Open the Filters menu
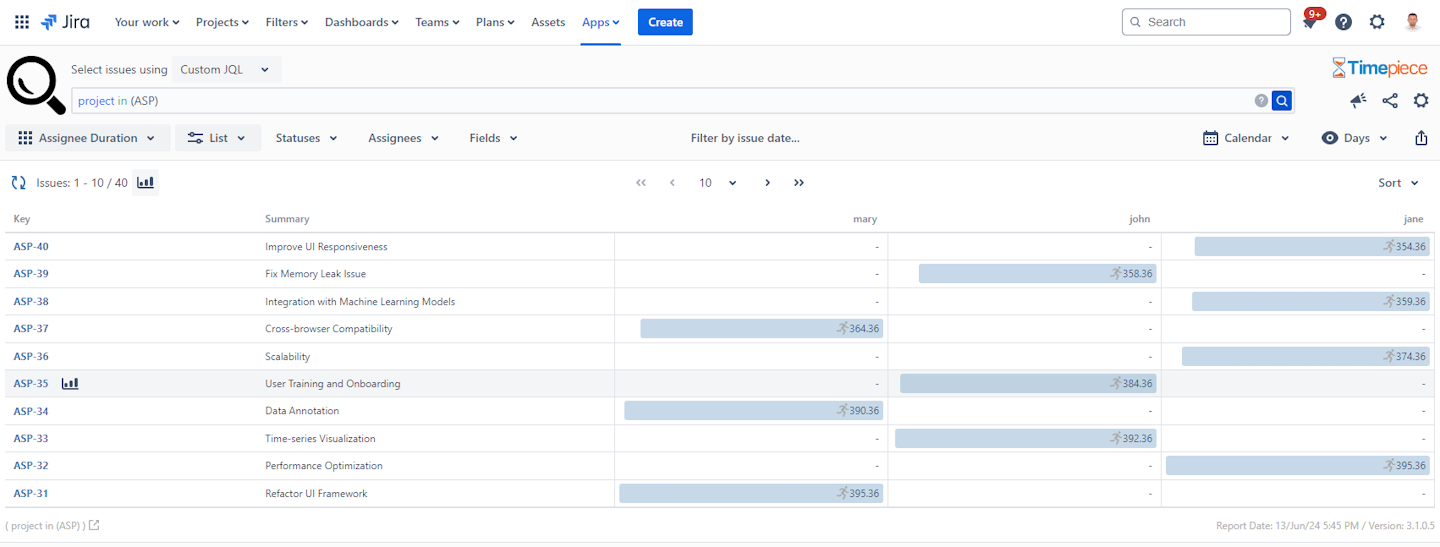Screen dimensions: 1440x547 287,22
